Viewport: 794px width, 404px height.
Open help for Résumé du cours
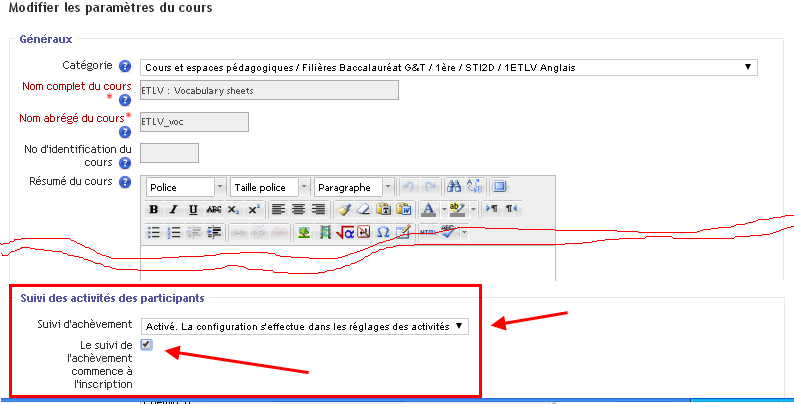click(125, 182)
